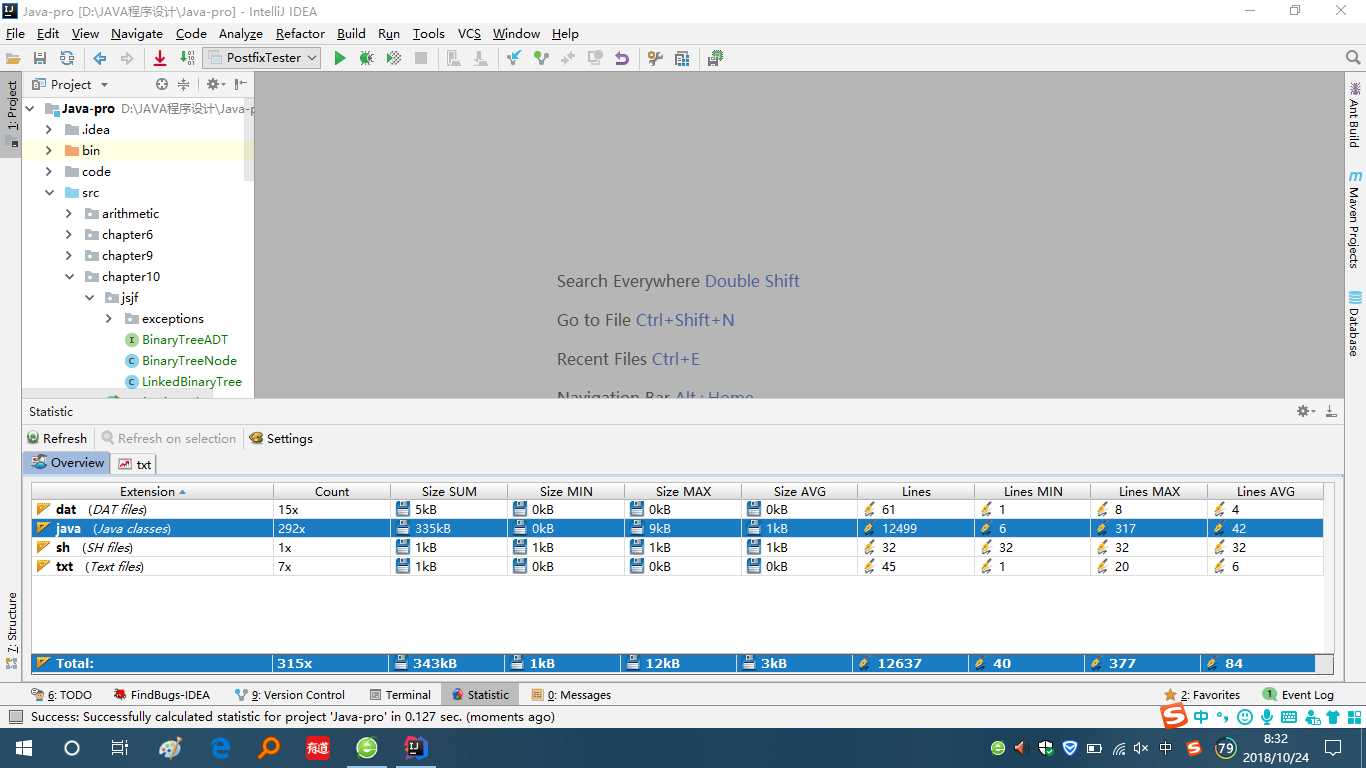
Task: Open the BinaryTreeNode class
Action: click(x=189, y=360)
